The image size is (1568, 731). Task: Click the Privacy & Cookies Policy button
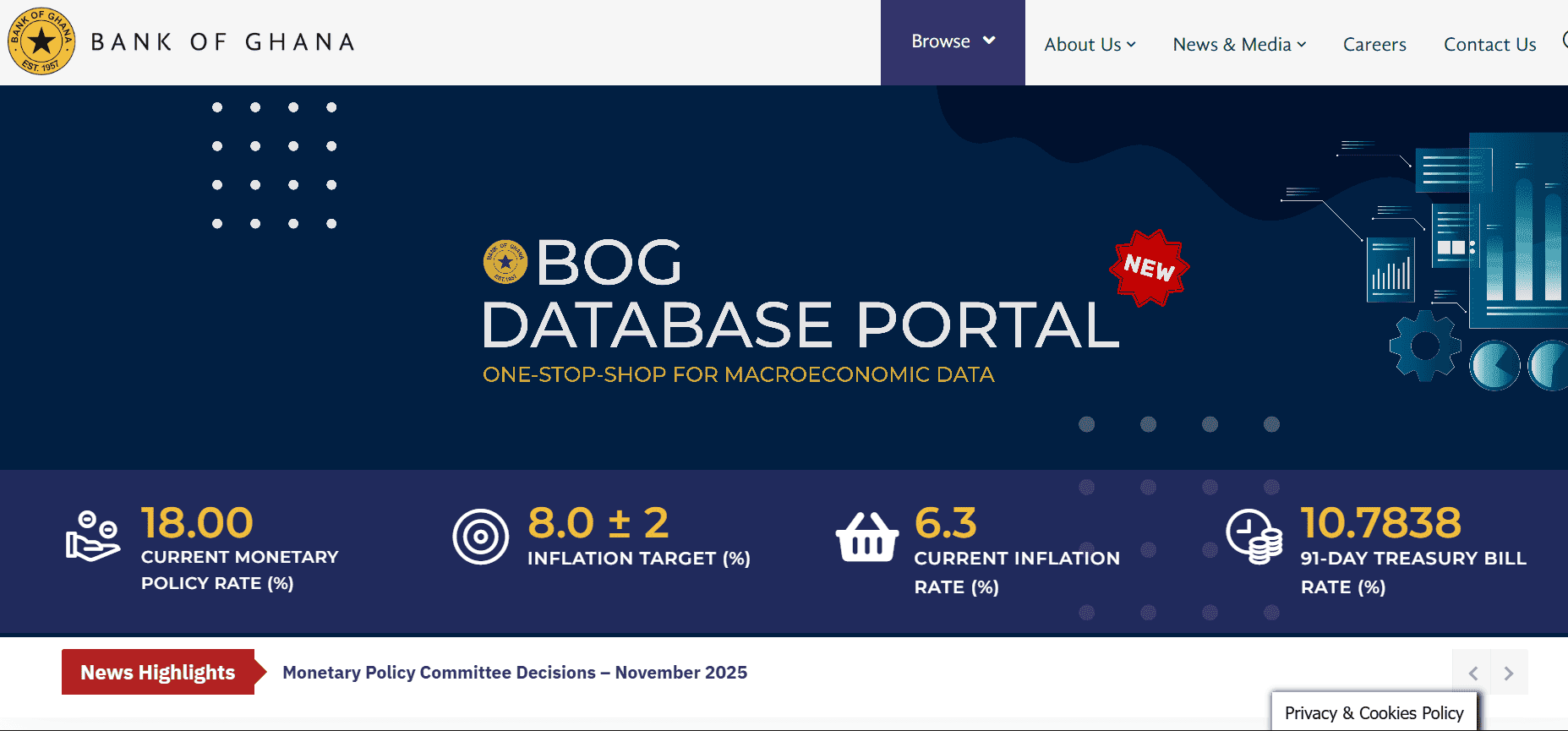click(x=1374, y=713)
